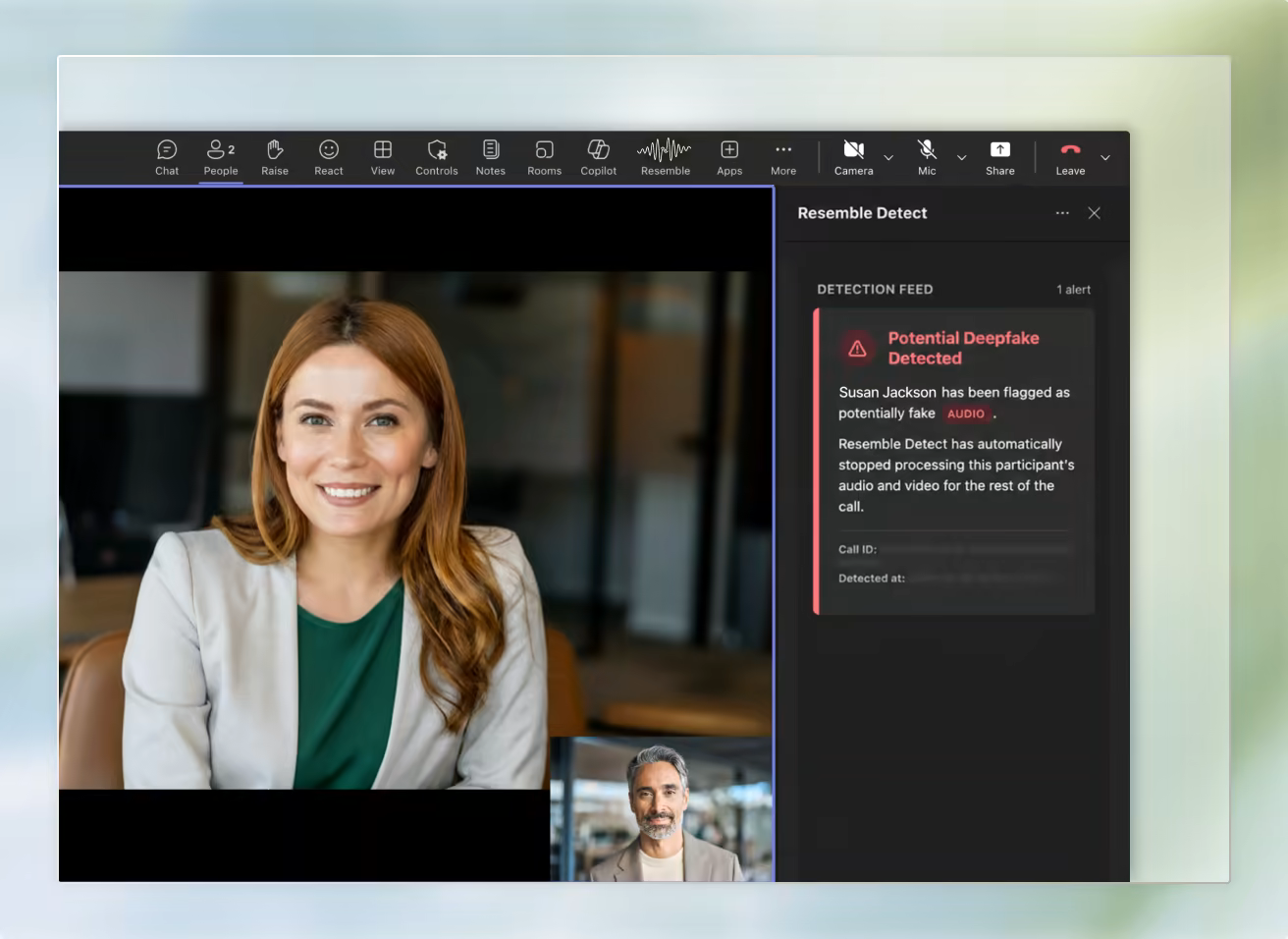
Task: Unmute the Mic
Action: 927,157
